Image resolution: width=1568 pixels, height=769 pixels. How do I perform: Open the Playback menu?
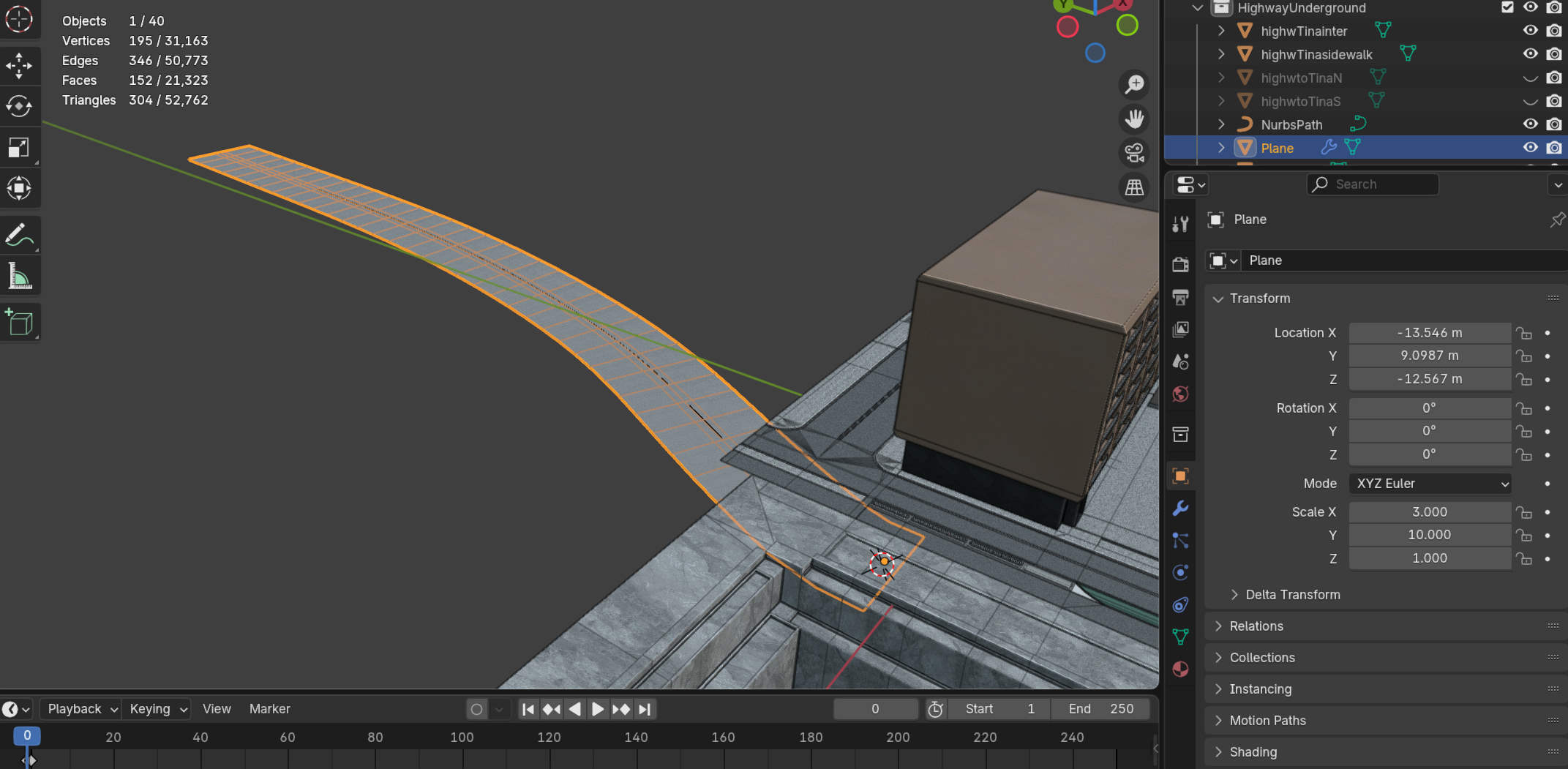coord(80,709)
